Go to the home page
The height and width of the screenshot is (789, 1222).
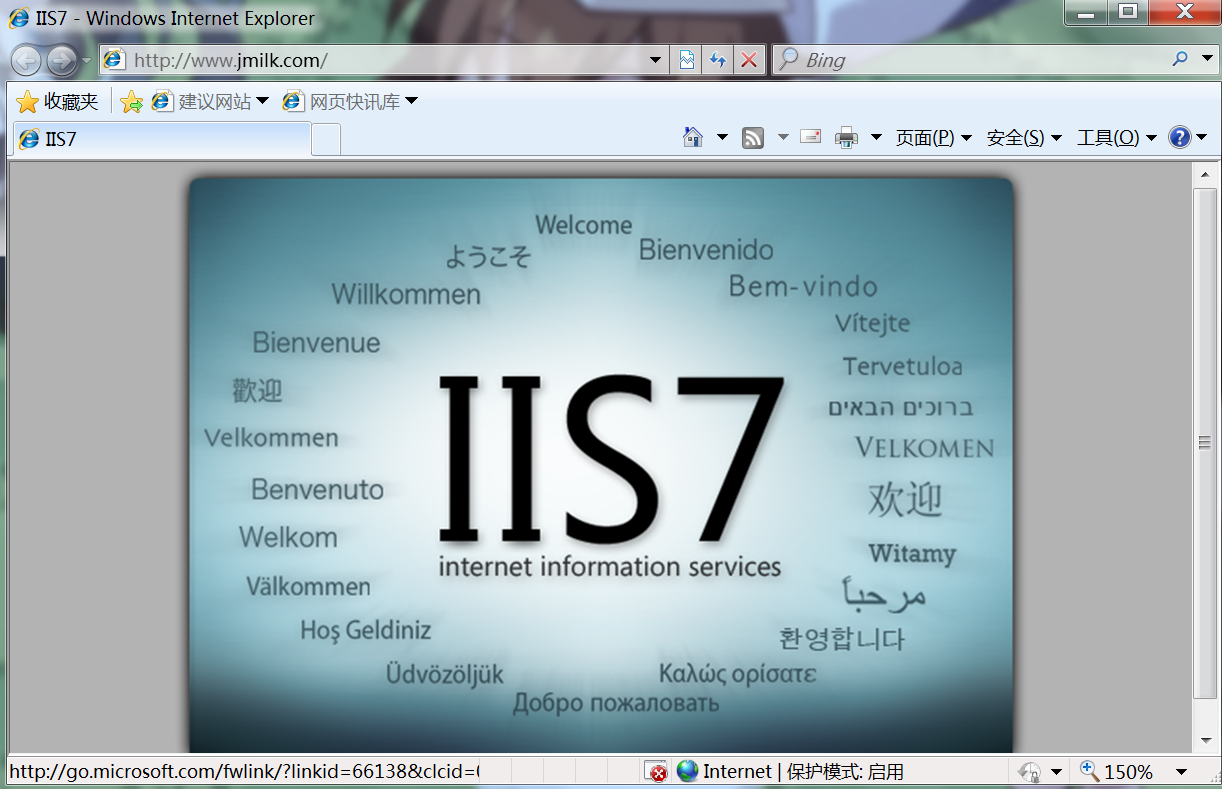pos(693,137)
